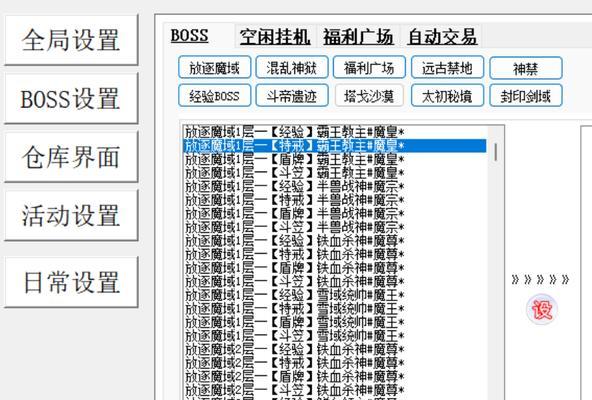Choose the 放逐魔域 map button
The height and width of the screenshot is (400, 592).
click(214, 68)
